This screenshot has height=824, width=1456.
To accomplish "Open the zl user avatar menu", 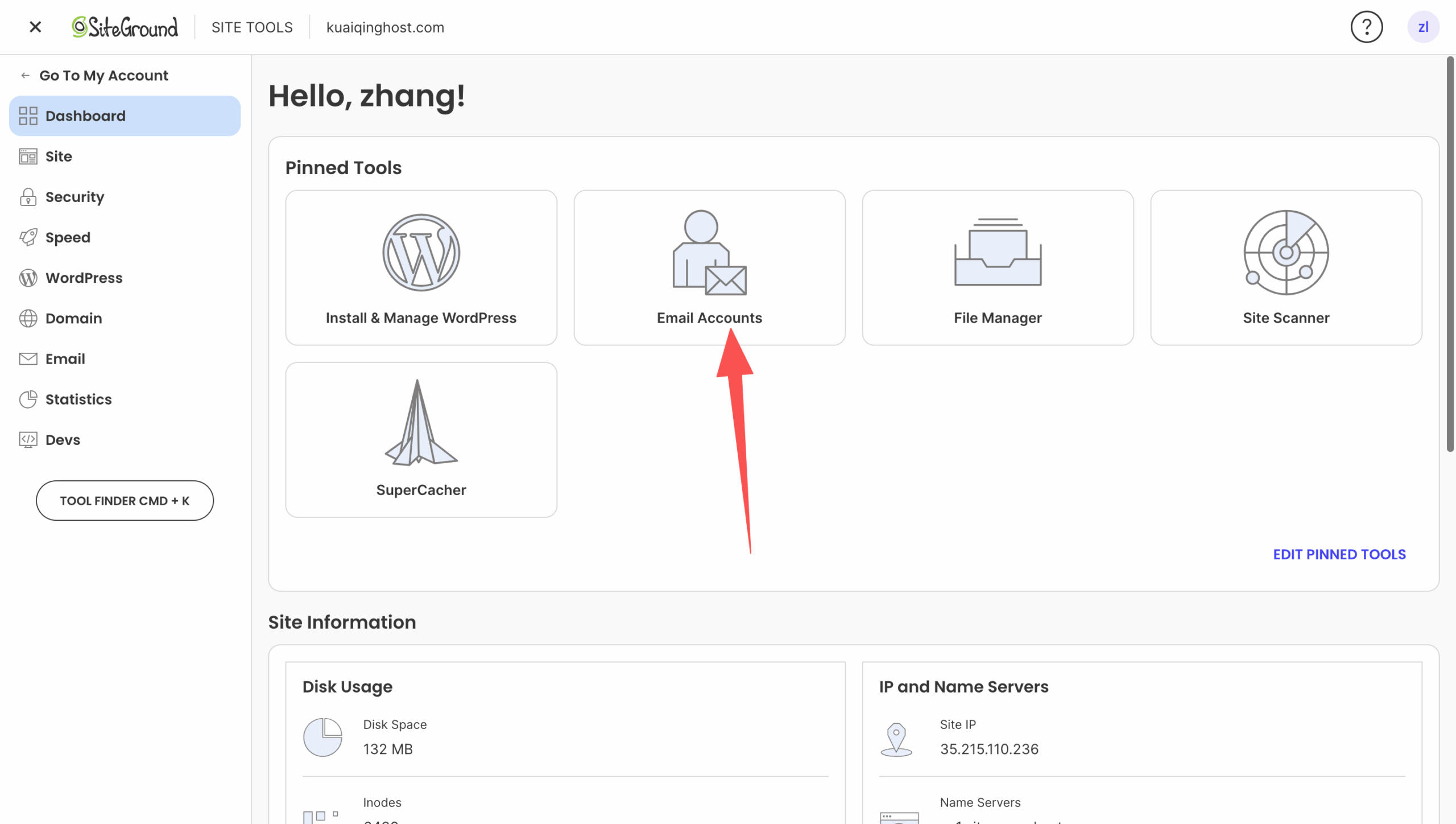I will 1422,27.
